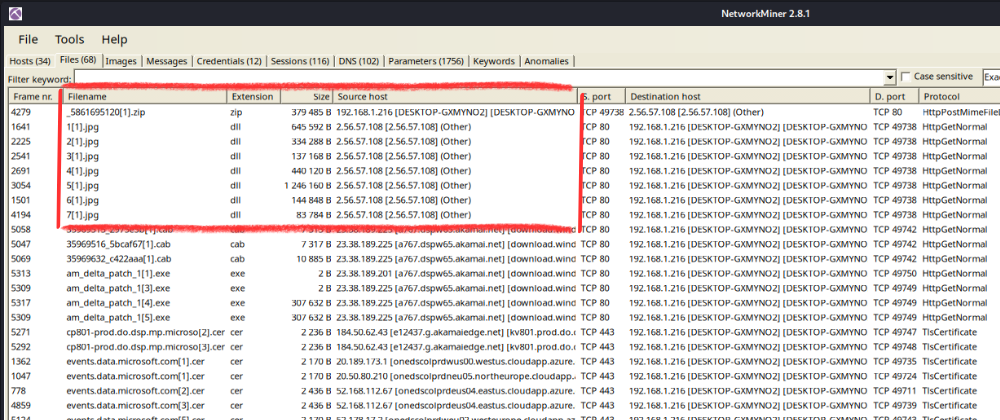Viewport: 1000px width, 420px height.
Task: Select file cp801-prod.do.dsp.mp.microso[3].cer
Action: coord(145,347)
